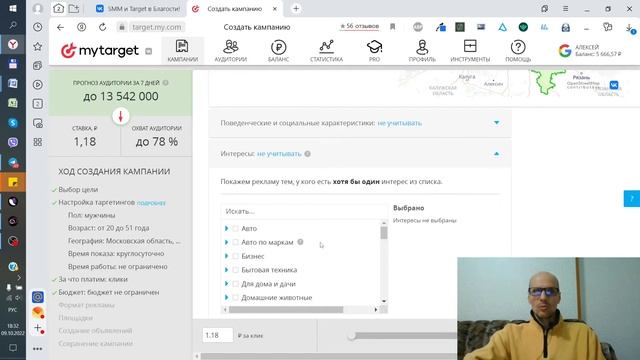Switch to Создать кампанию browser tab

pyautogui.click(x=234, y=9)
